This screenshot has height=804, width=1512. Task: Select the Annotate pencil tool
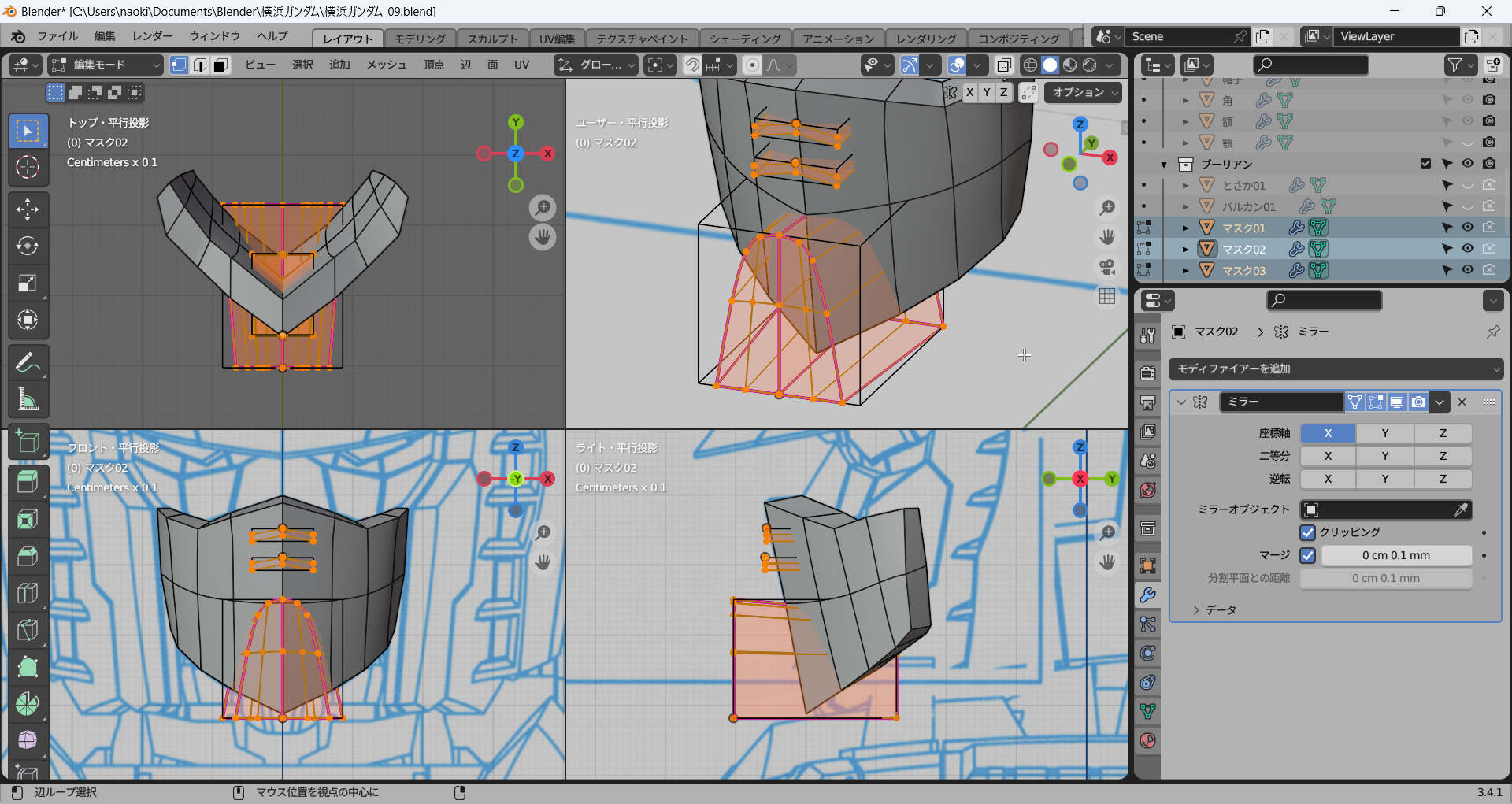click(28, 363)
